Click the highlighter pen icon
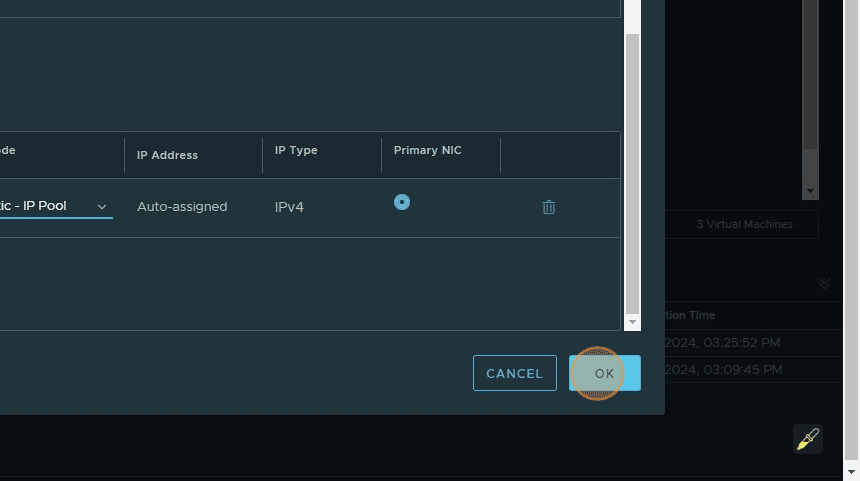 pos(808,439)
